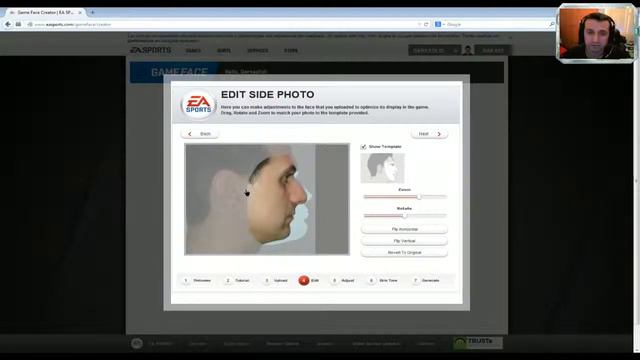640x360 pixels.
Task: Click the EA Sports site logo in navigation bar
Action: point(151,50)
